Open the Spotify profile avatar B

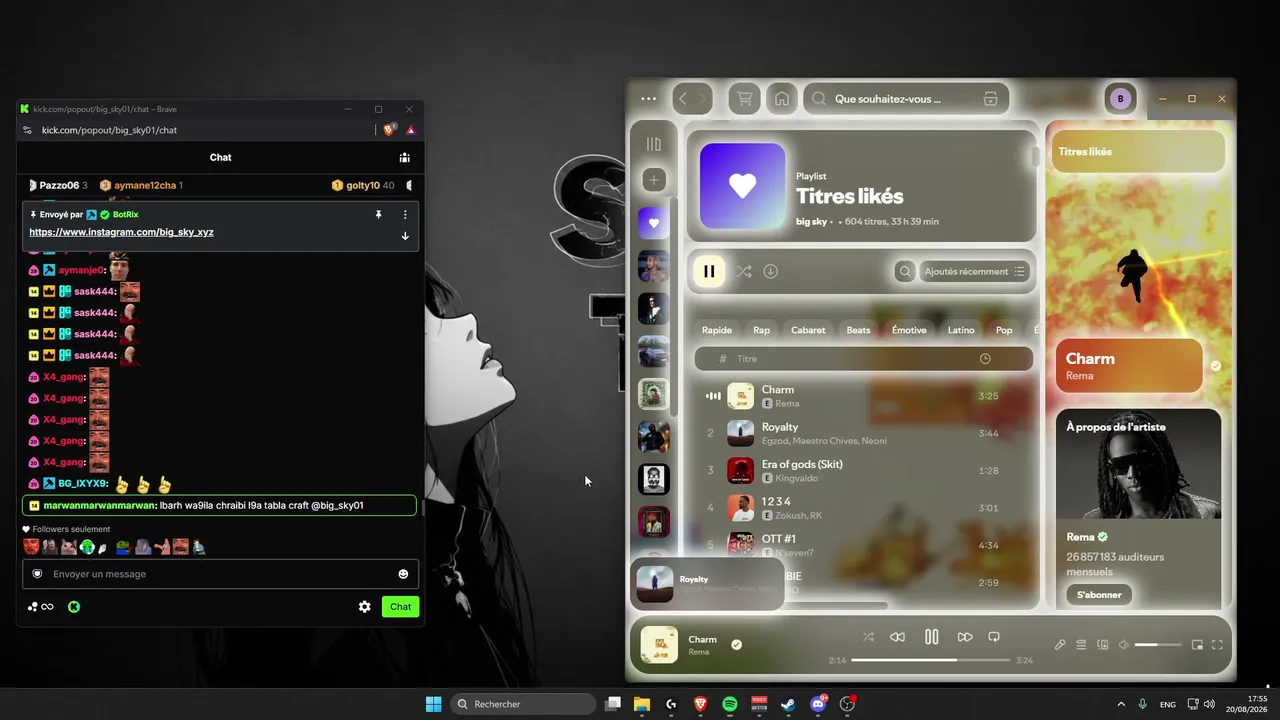click(1120, 99)
